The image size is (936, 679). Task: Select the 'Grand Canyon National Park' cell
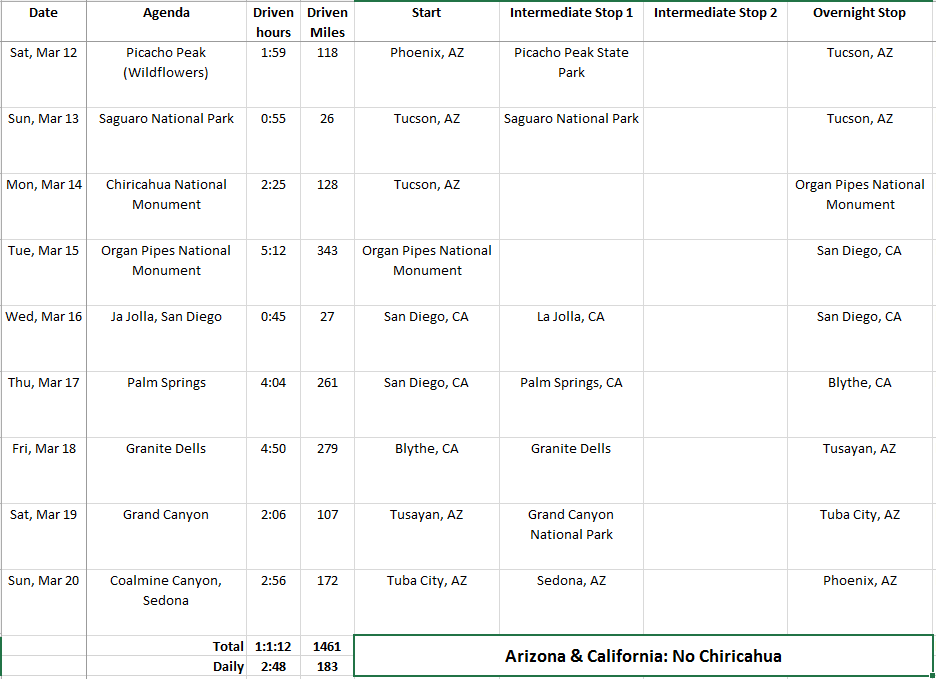pos(571,524)
